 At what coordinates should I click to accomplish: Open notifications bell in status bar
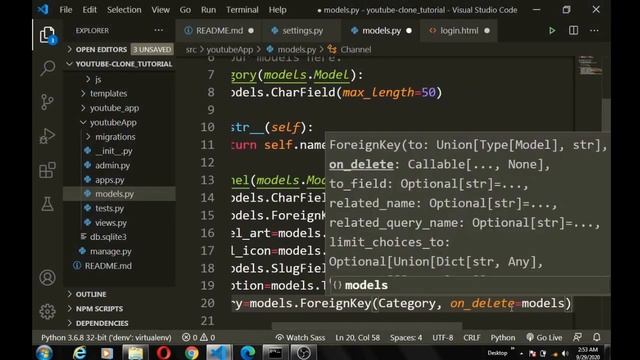(x=597, y=338)
